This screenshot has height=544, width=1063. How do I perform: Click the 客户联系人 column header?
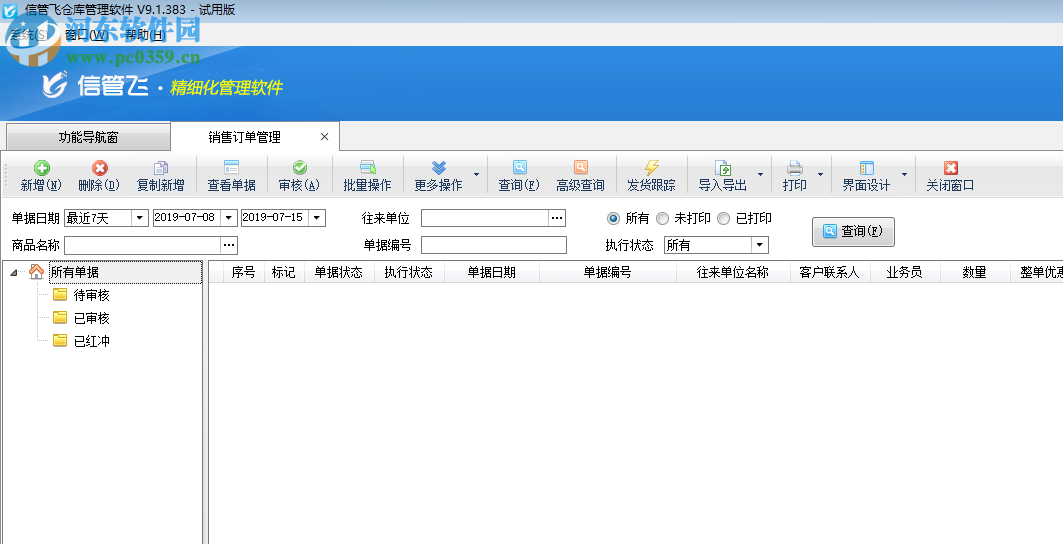pos(830,272)
